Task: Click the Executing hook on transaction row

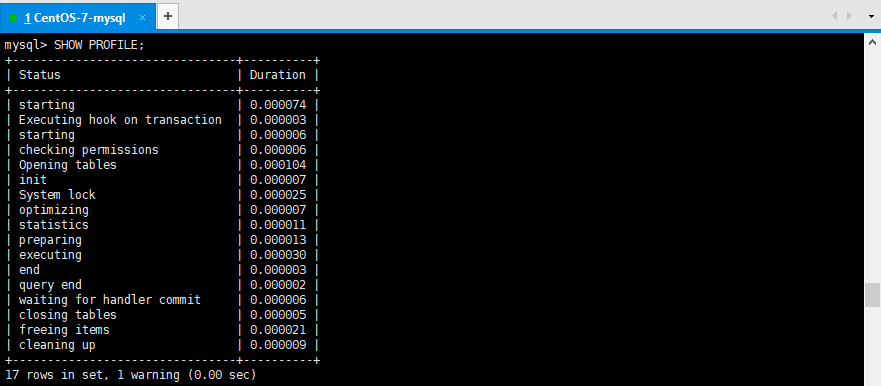Action: coord(162,120)
